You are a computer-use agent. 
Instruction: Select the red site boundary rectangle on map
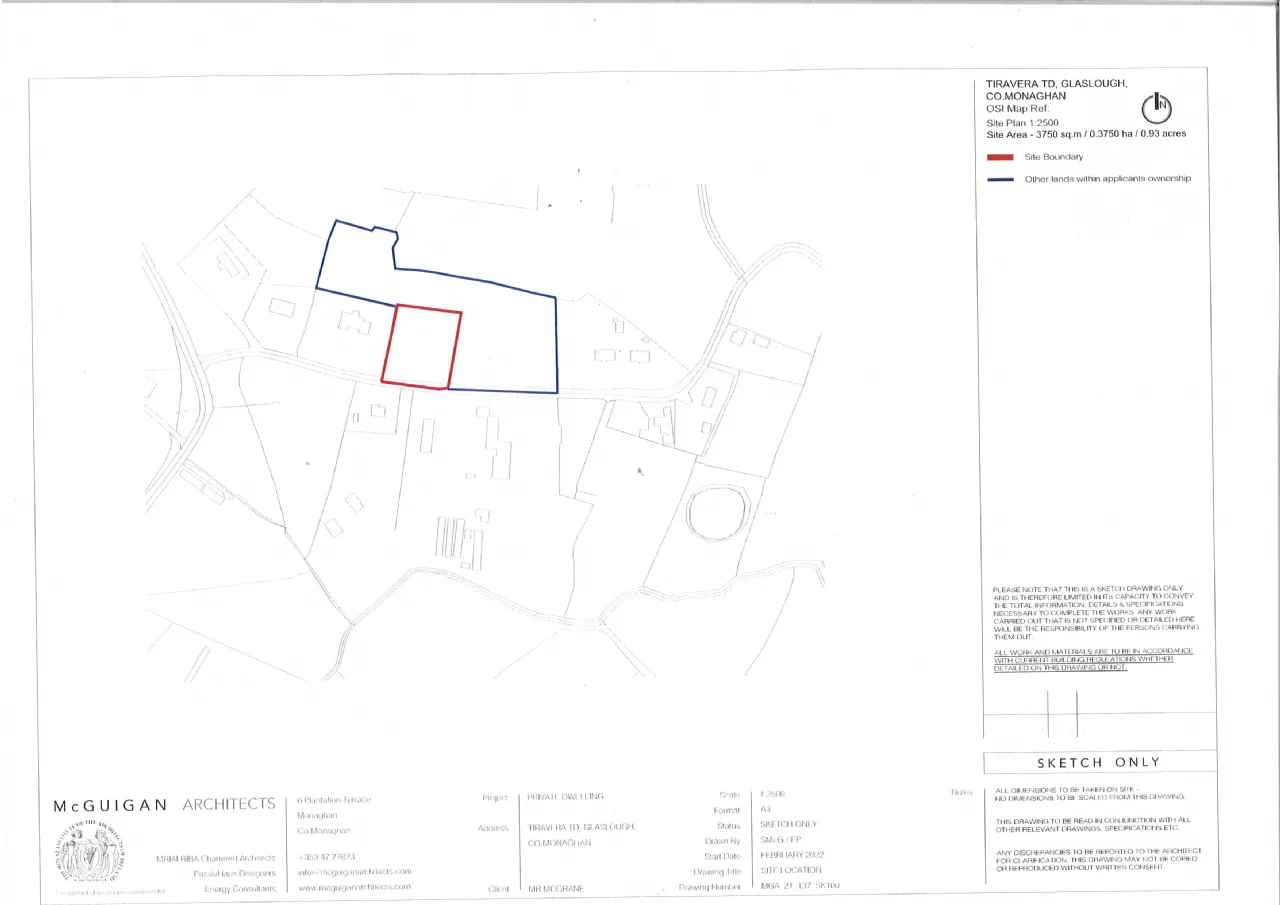click(421, 346)
